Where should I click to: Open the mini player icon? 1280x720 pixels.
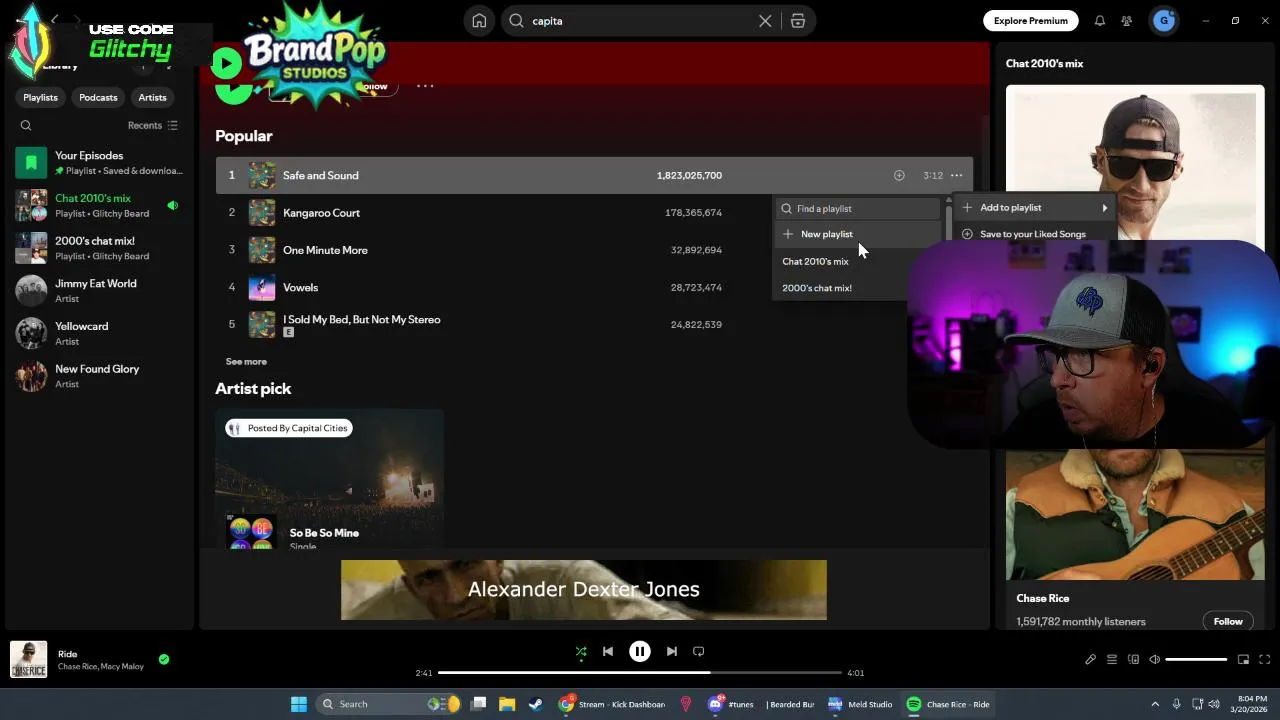pyautogui.click(x=1243, y=659)
